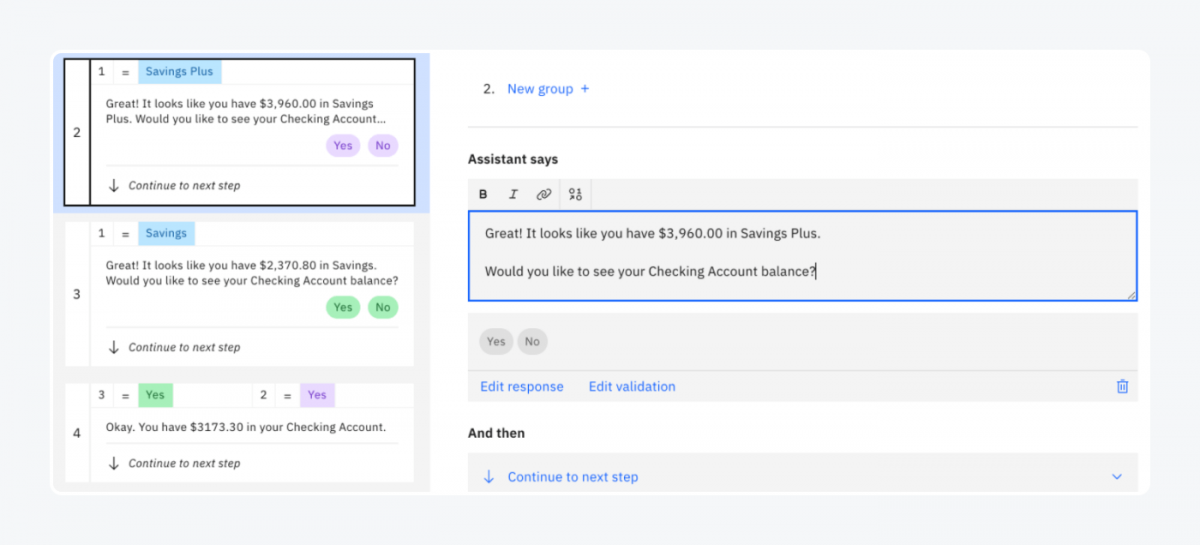The width and height of the screenshot is (1200, 545).
Task: Select step number 3 in the list
Action: click(x=77, y=294)
